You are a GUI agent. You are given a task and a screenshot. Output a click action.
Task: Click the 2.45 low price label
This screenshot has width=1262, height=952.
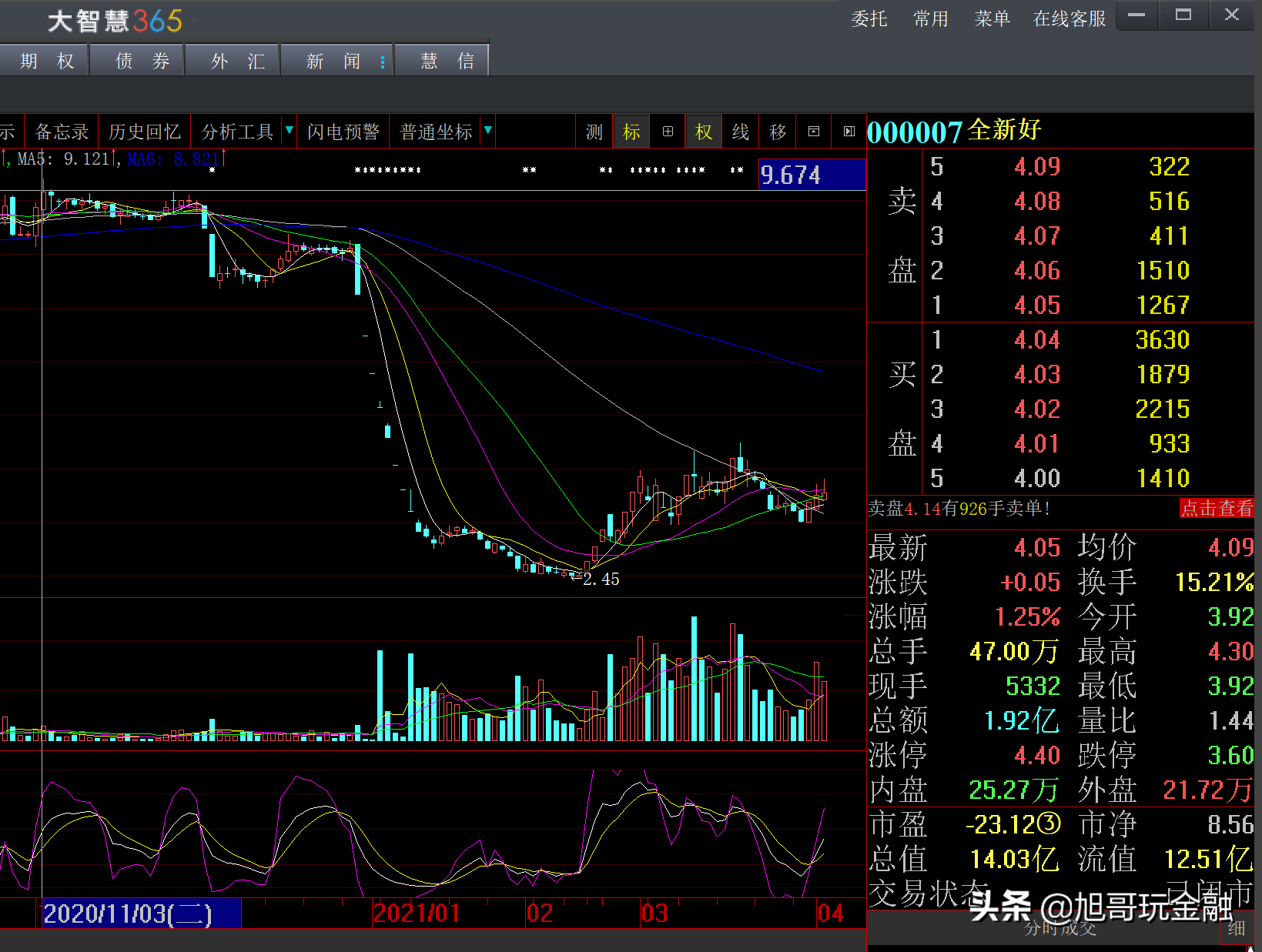tap(601, 579)
